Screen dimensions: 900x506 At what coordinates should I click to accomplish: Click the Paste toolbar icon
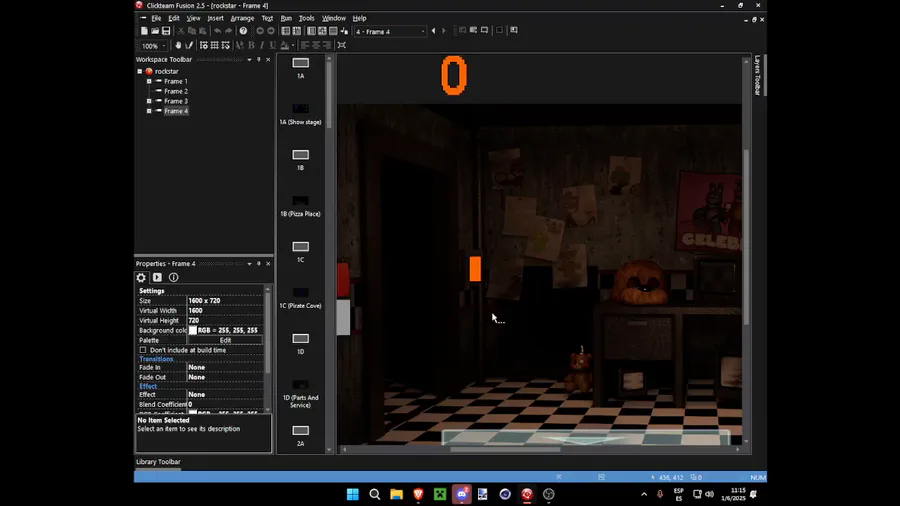pyautogui.click(x=203, y=31)
